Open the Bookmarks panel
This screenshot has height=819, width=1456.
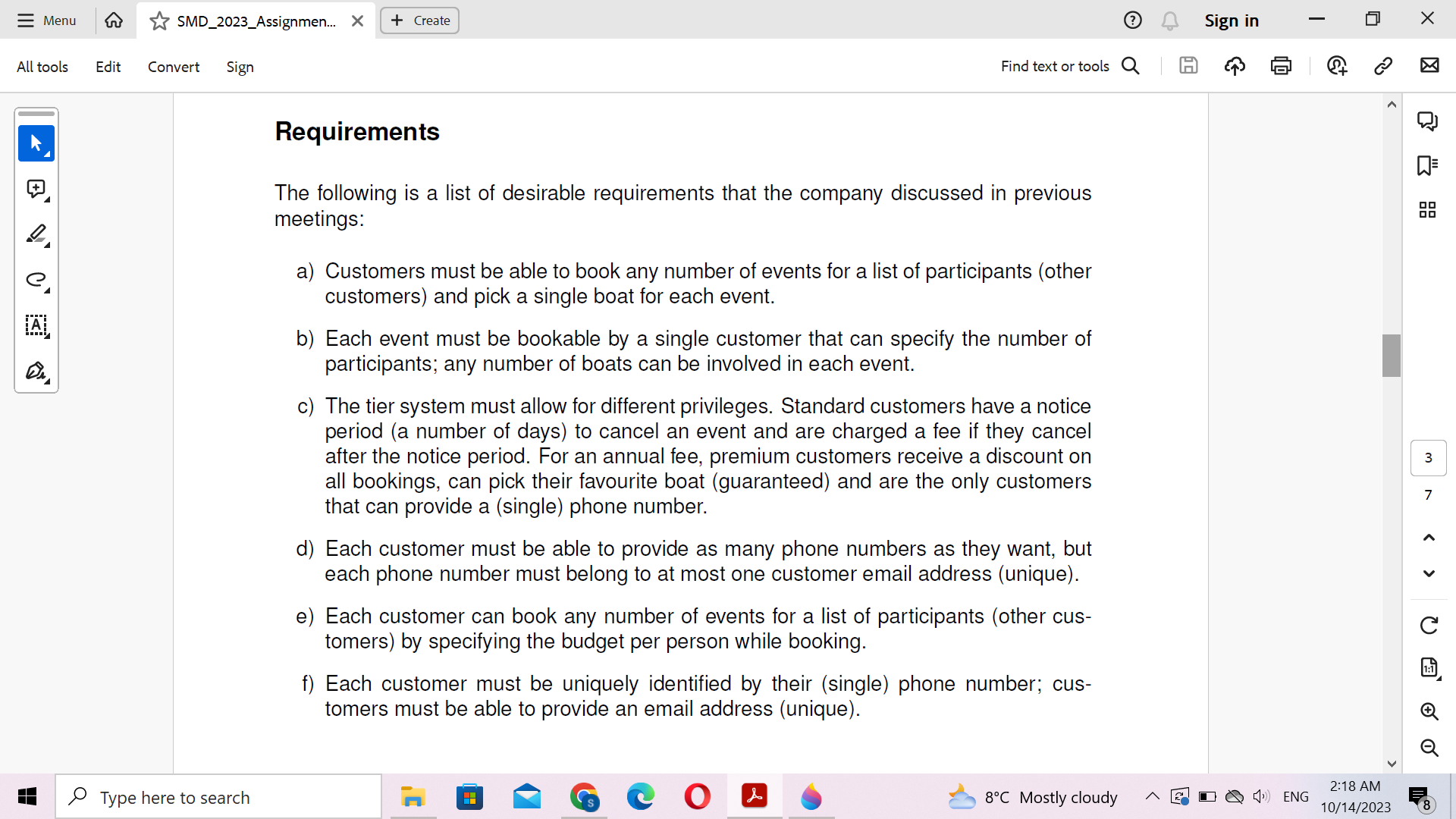[x=1428, y=166]
